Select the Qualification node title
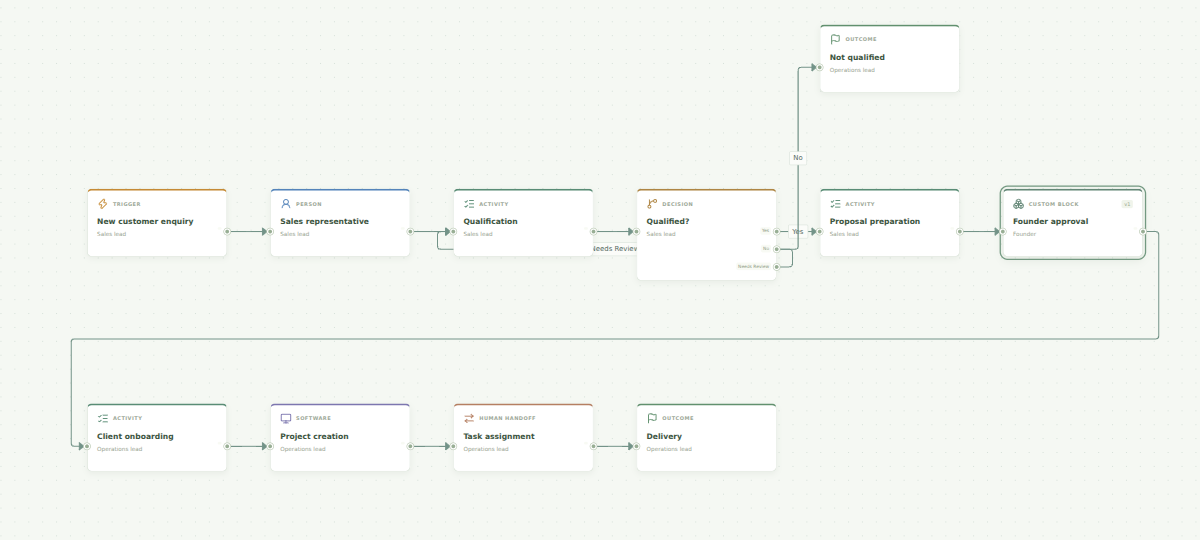This screenshot has height=540, width=1200. (491, 221)
